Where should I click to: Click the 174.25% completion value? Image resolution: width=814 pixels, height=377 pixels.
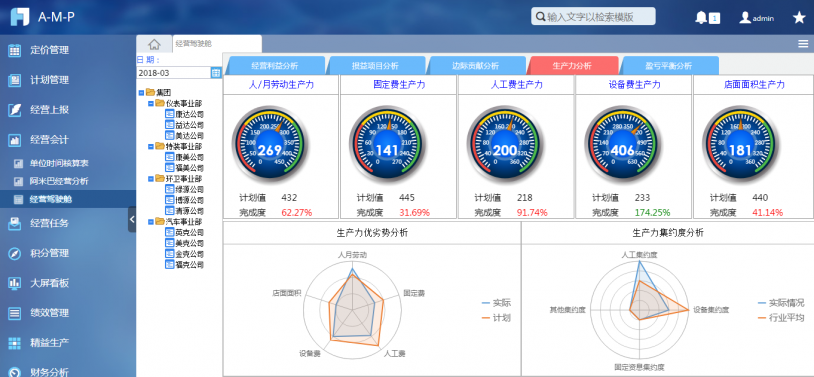(x=652, y=212)
